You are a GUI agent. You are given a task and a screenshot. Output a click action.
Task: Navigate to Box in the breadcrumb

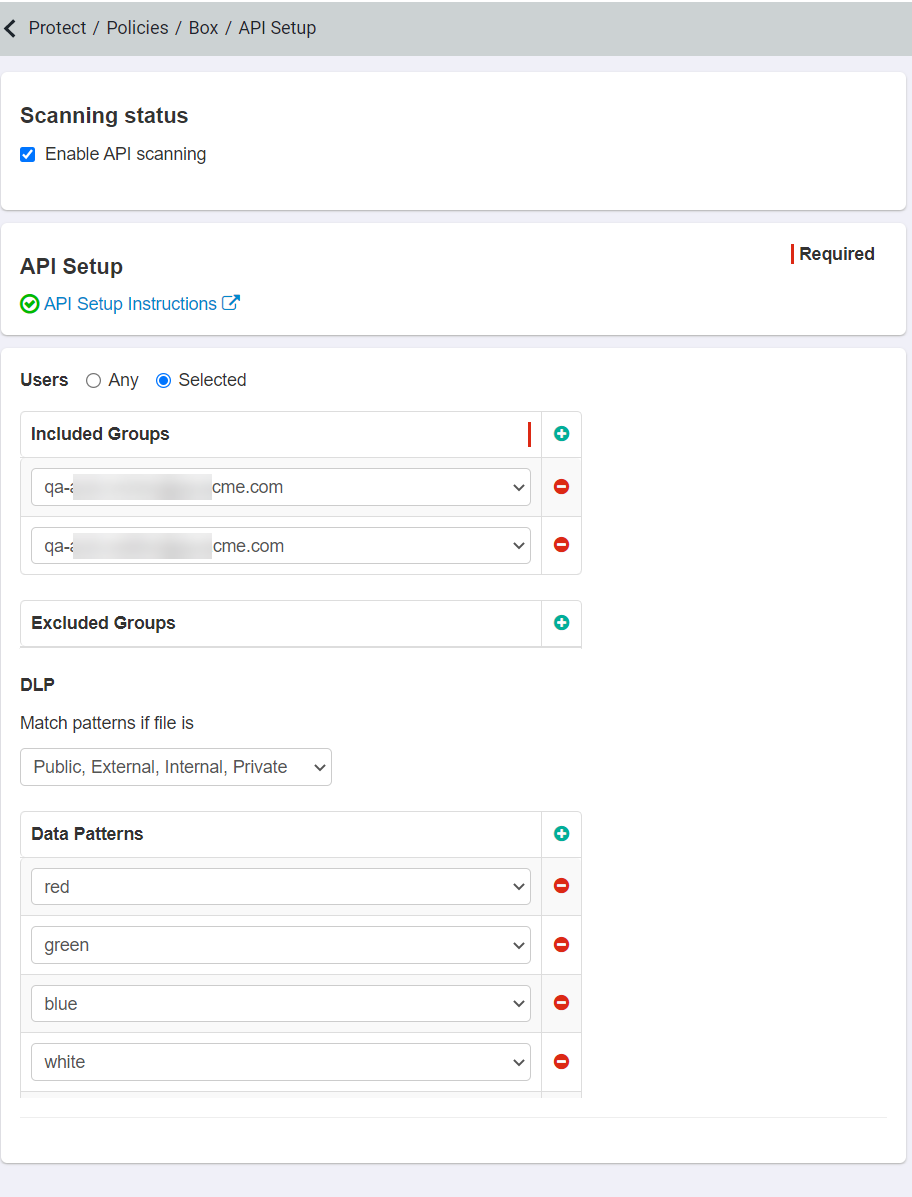(203, 27)
